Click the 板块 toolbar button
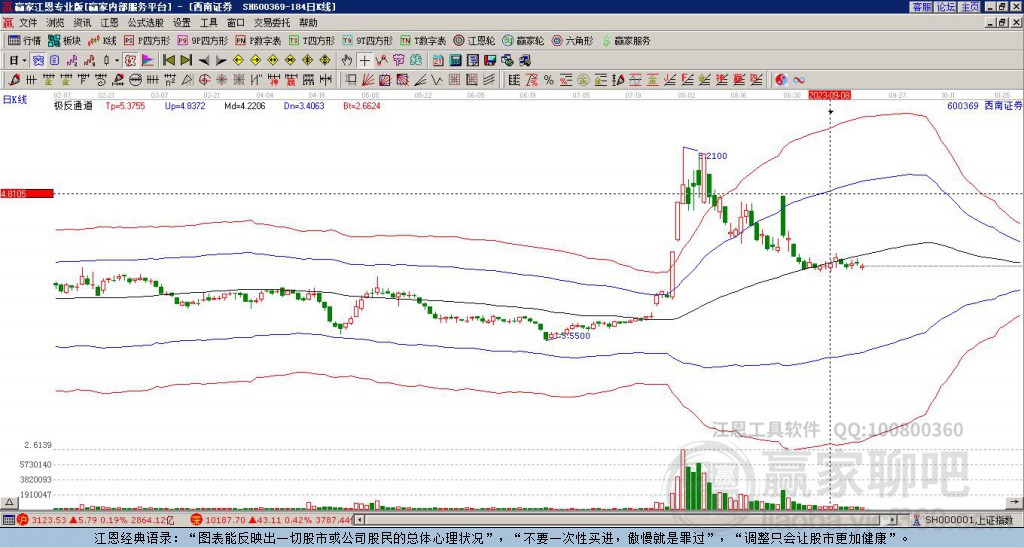 point(64,40)
